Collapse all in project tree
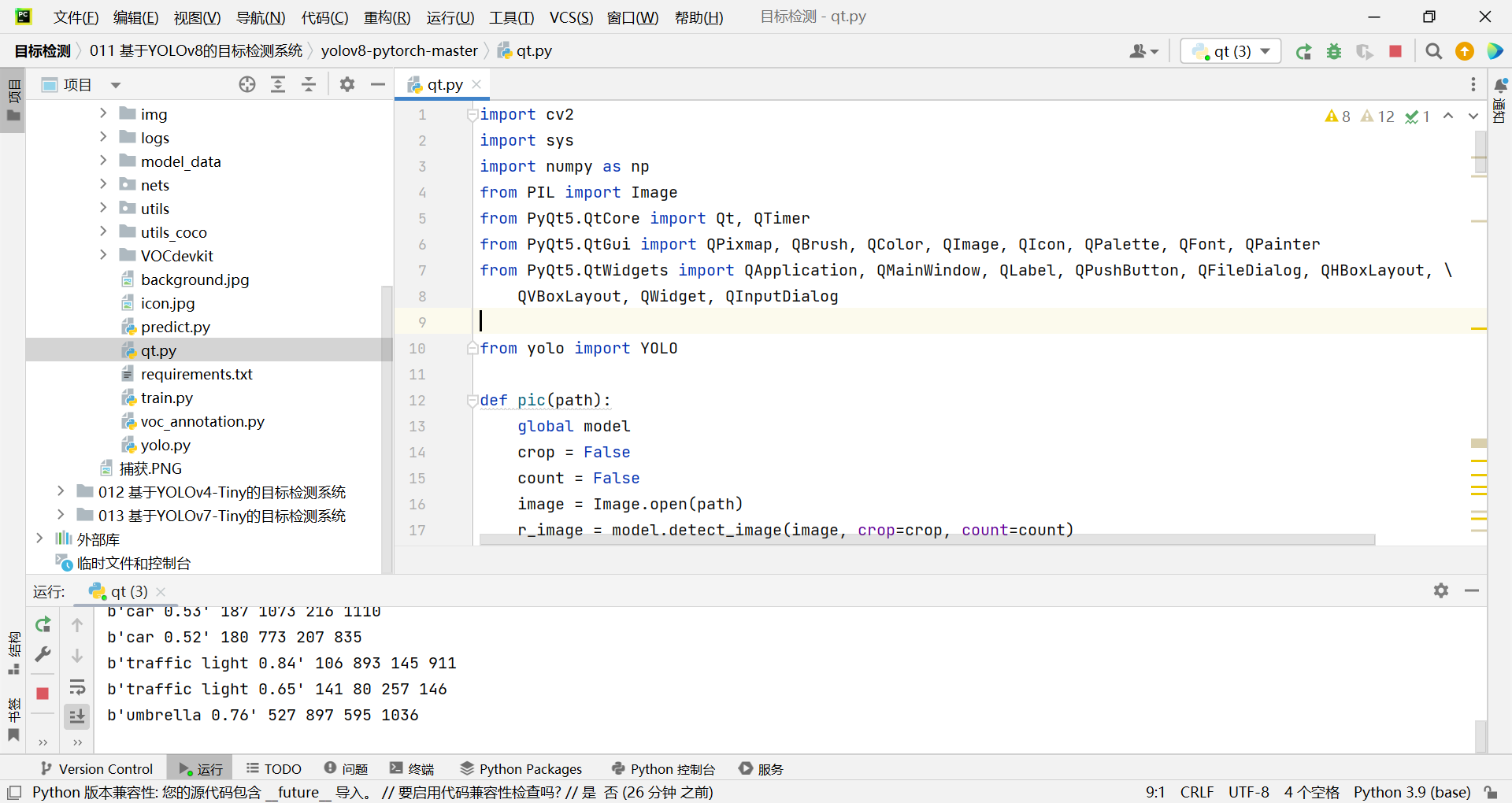The width and height of the screenshot is (1512, 803). click(x=309, y=85)
